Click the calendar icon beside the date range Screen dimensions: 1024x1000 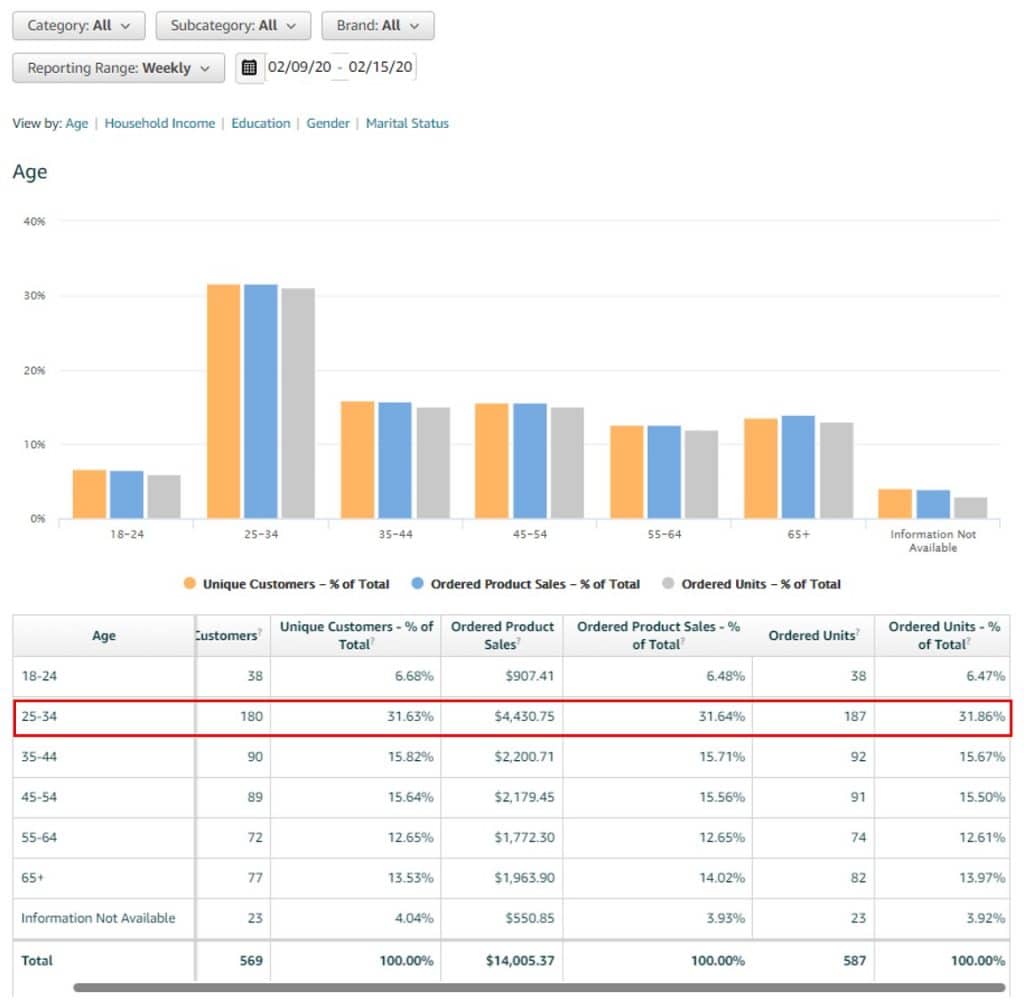point(249,68)
